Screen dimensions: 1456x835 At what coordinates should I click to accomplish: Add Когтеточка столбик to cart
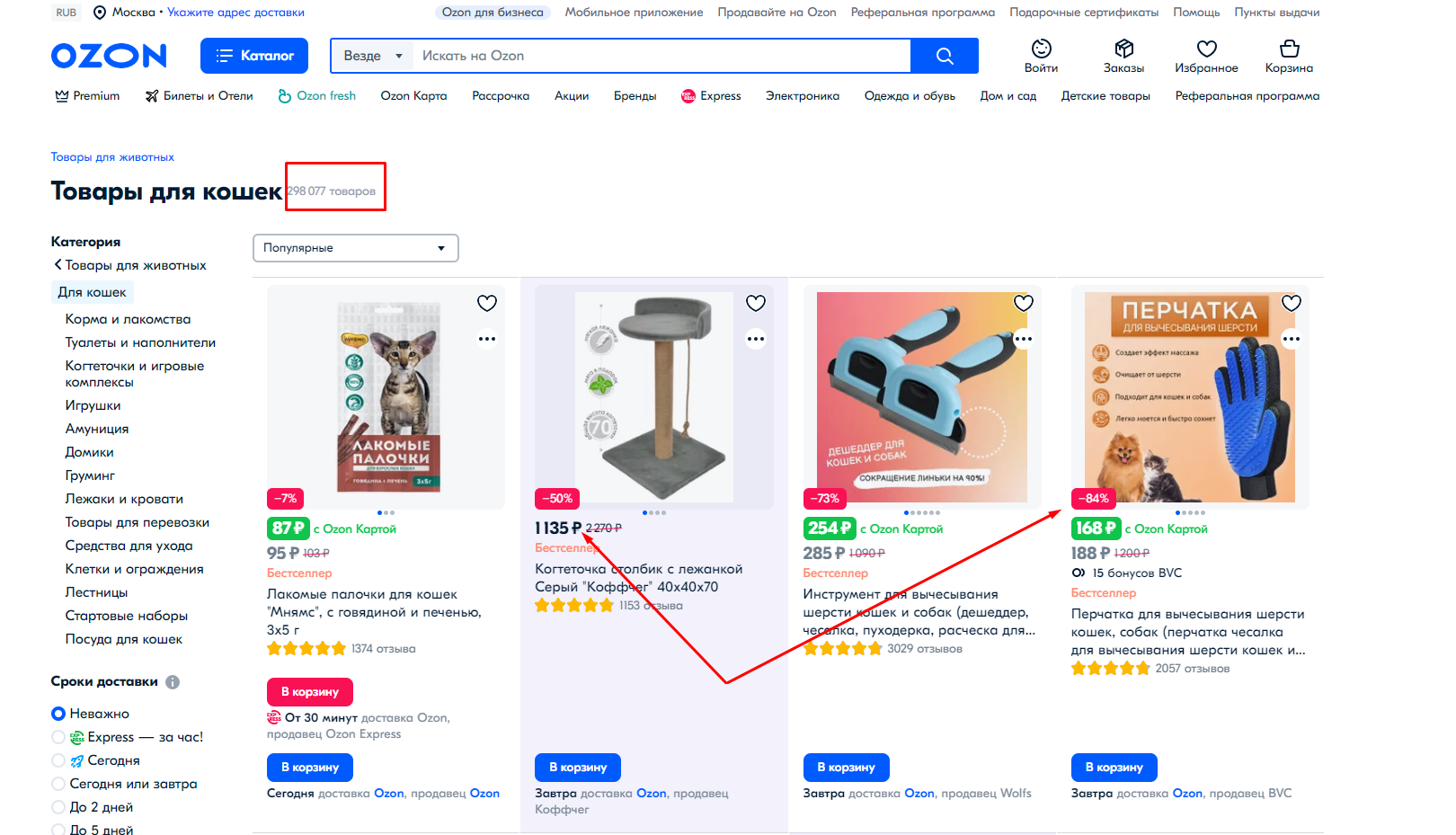pos(578,768)
